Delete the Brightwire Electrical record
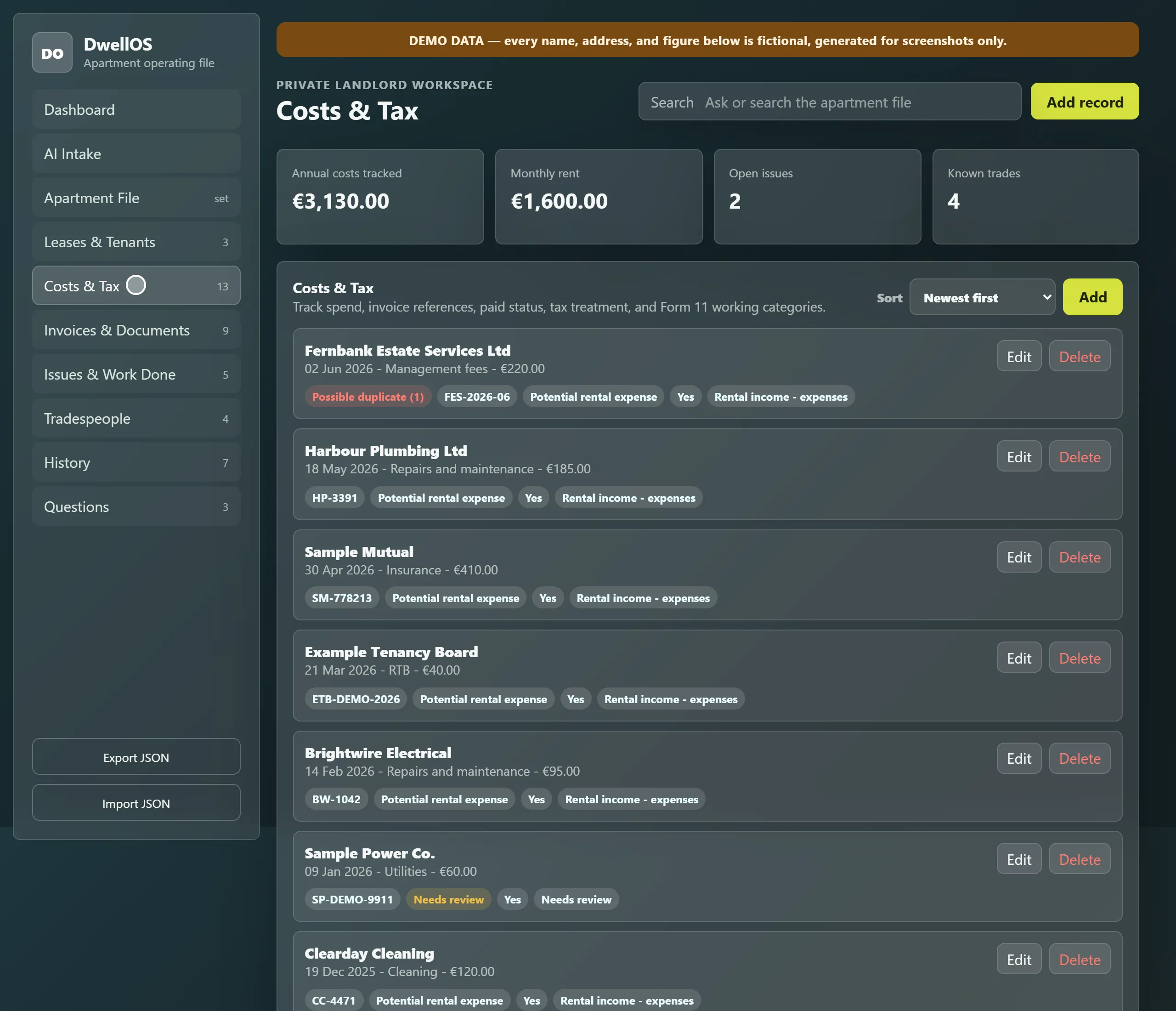Viewport: 1176px width, 1011px height. pyautogui.click(x=1080, y=758)
